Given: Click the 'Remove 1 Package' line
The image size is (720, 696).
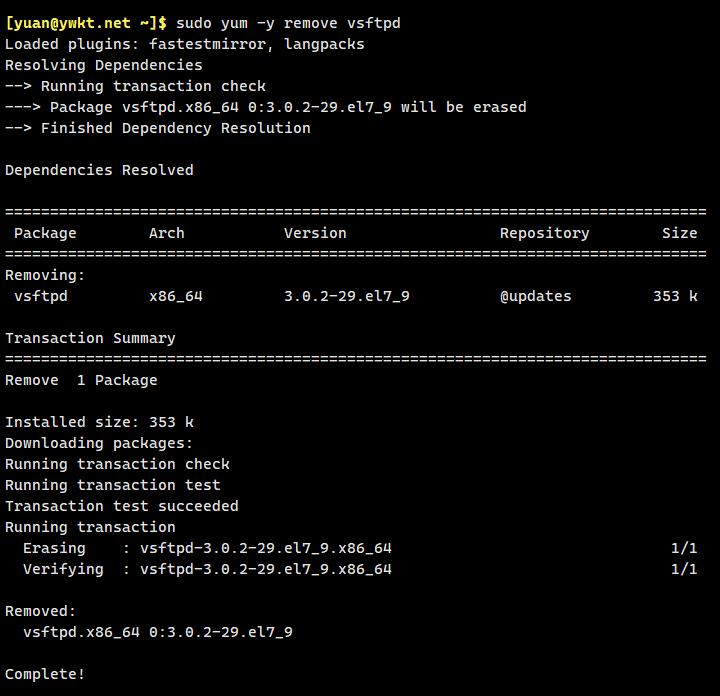Looking at the screenshot, I should click(81, 380).
